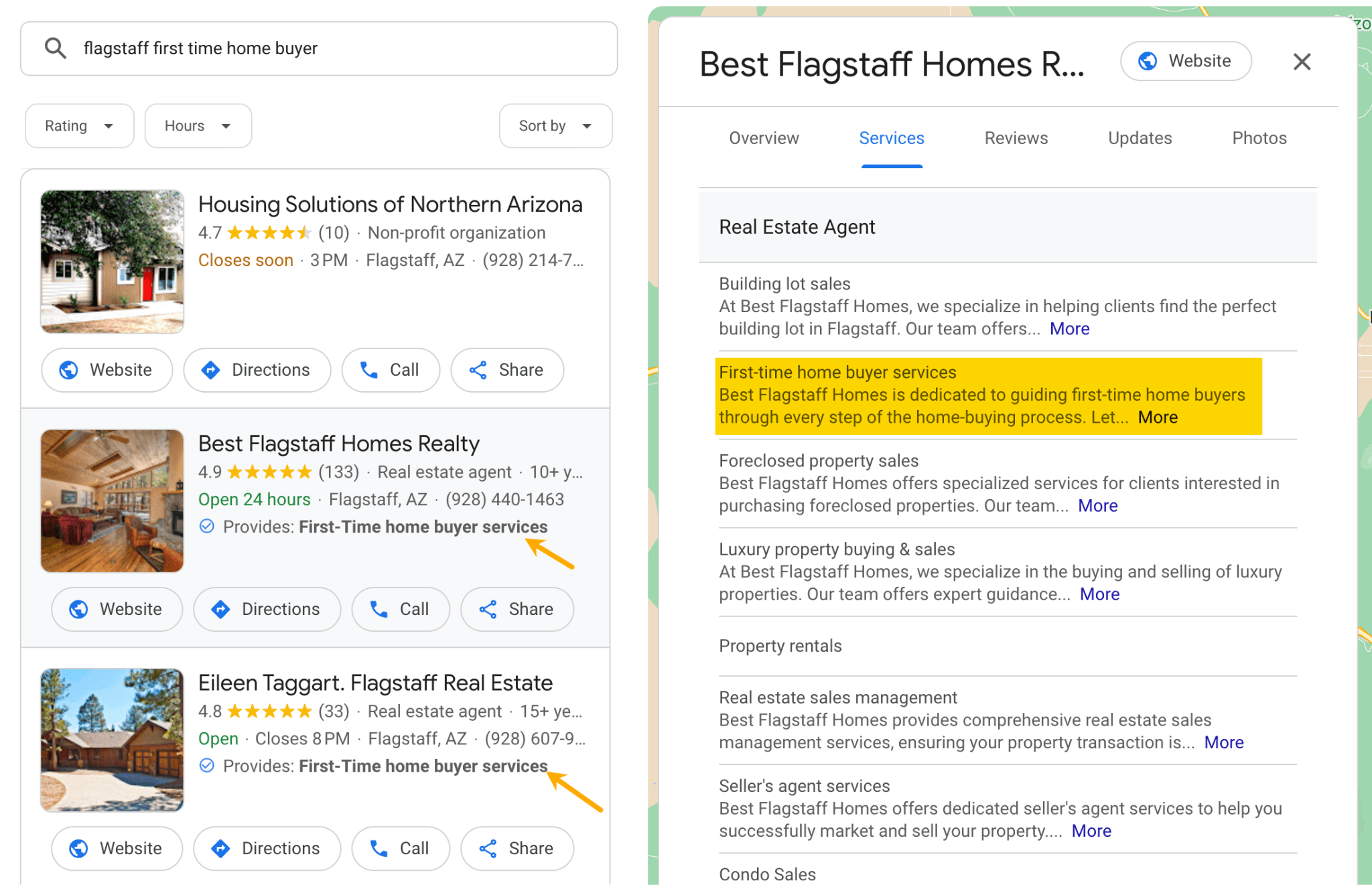
Task: Click Call phone icon for Best Flagstaff Homes
Action: coord(379,609)
